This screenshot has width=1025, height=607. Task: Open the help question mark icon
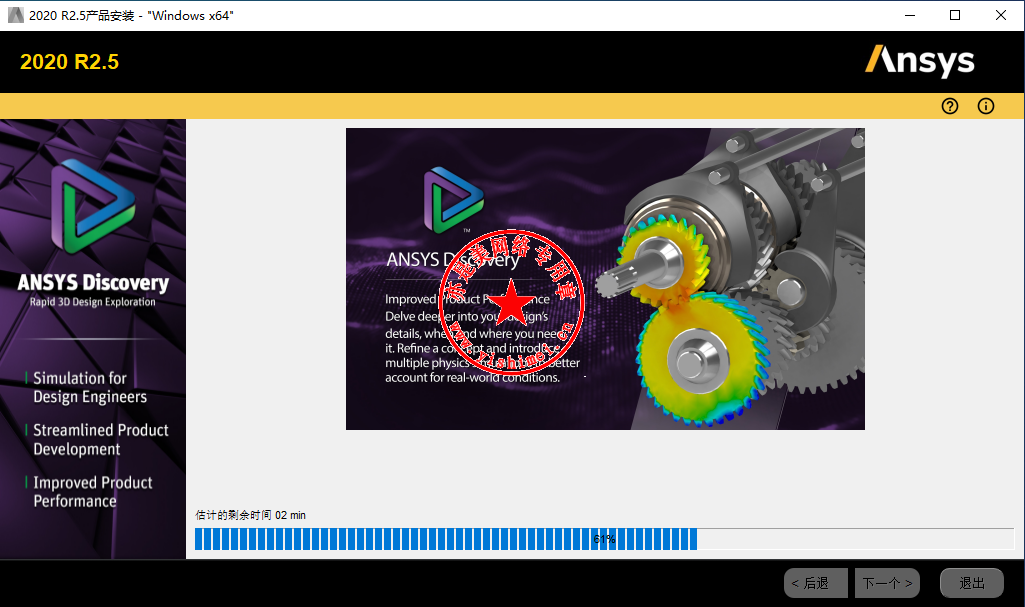950,106
